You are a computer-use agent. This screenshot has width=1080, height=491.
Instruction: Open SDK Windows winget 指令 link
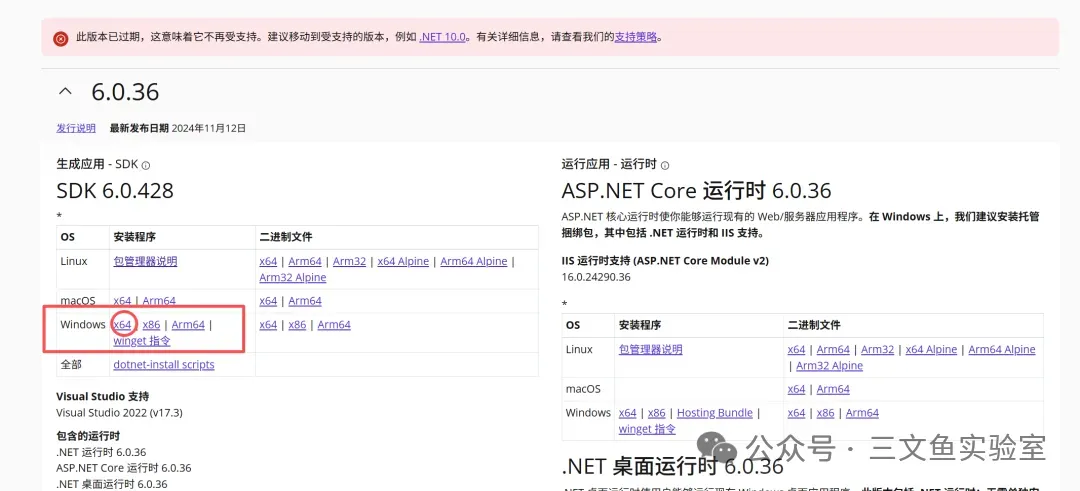tap(142, 341)
